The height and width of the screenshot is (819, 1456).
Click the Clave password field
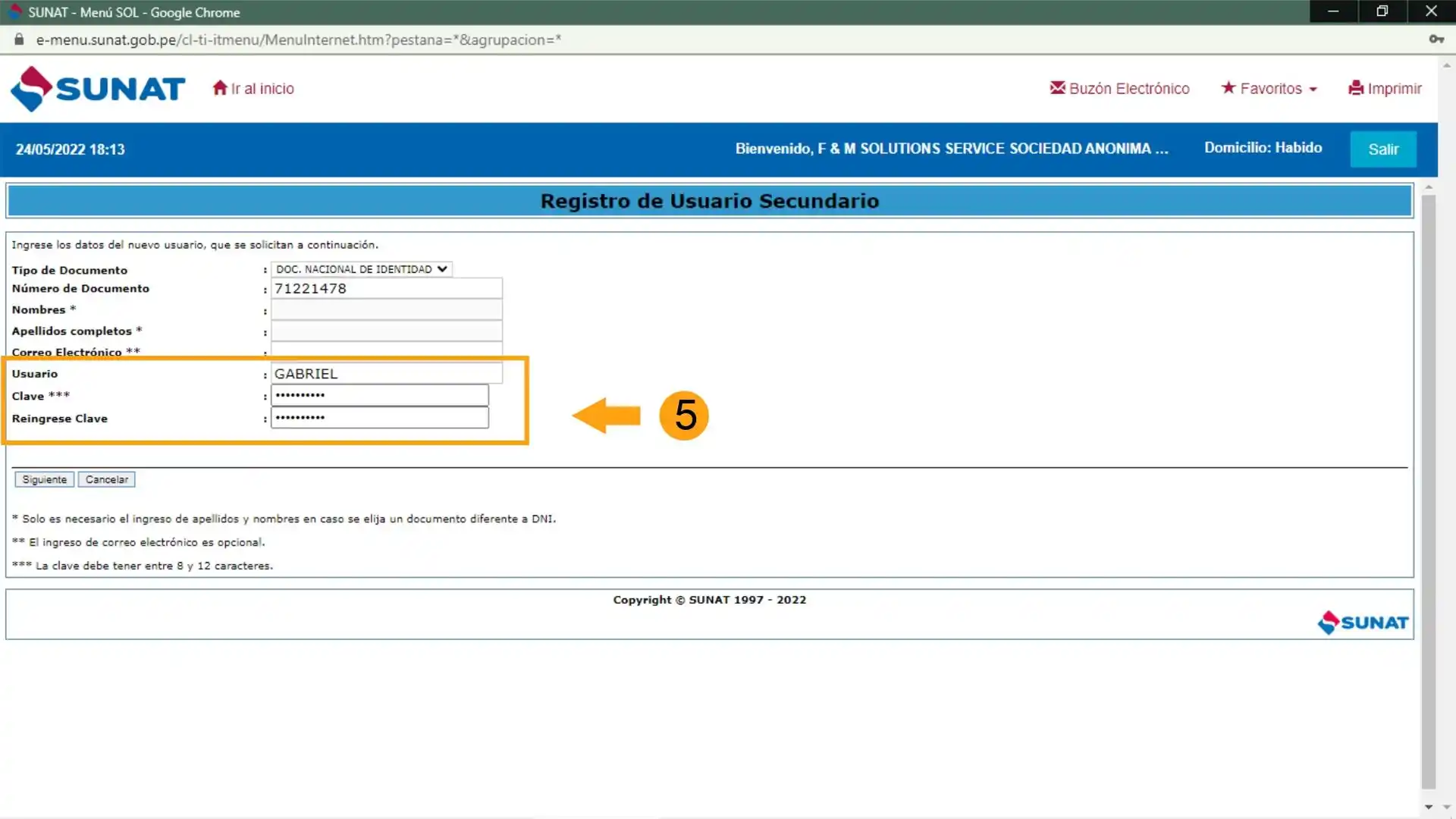tap(380, 395)
